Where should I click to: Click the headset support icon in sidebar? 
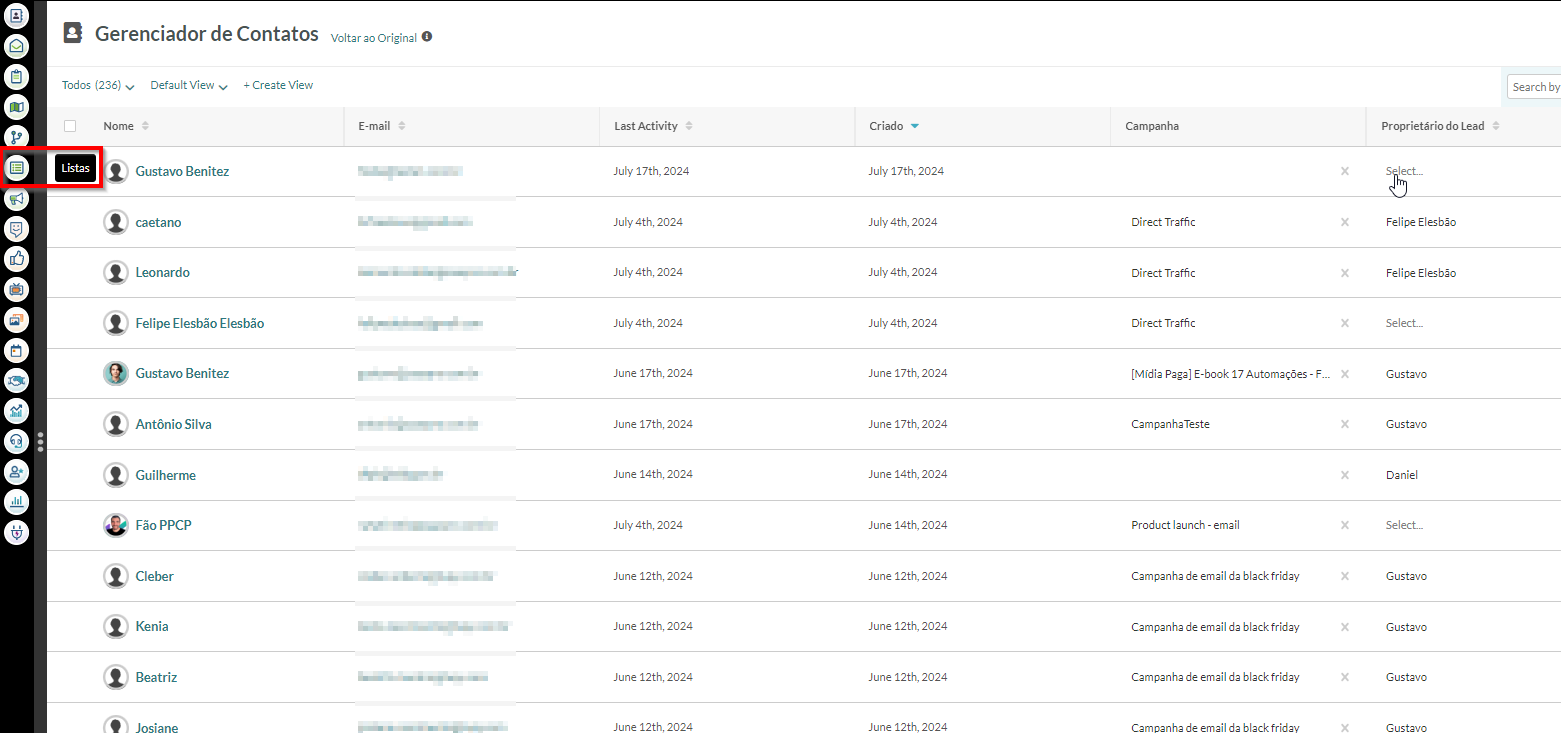17,441
